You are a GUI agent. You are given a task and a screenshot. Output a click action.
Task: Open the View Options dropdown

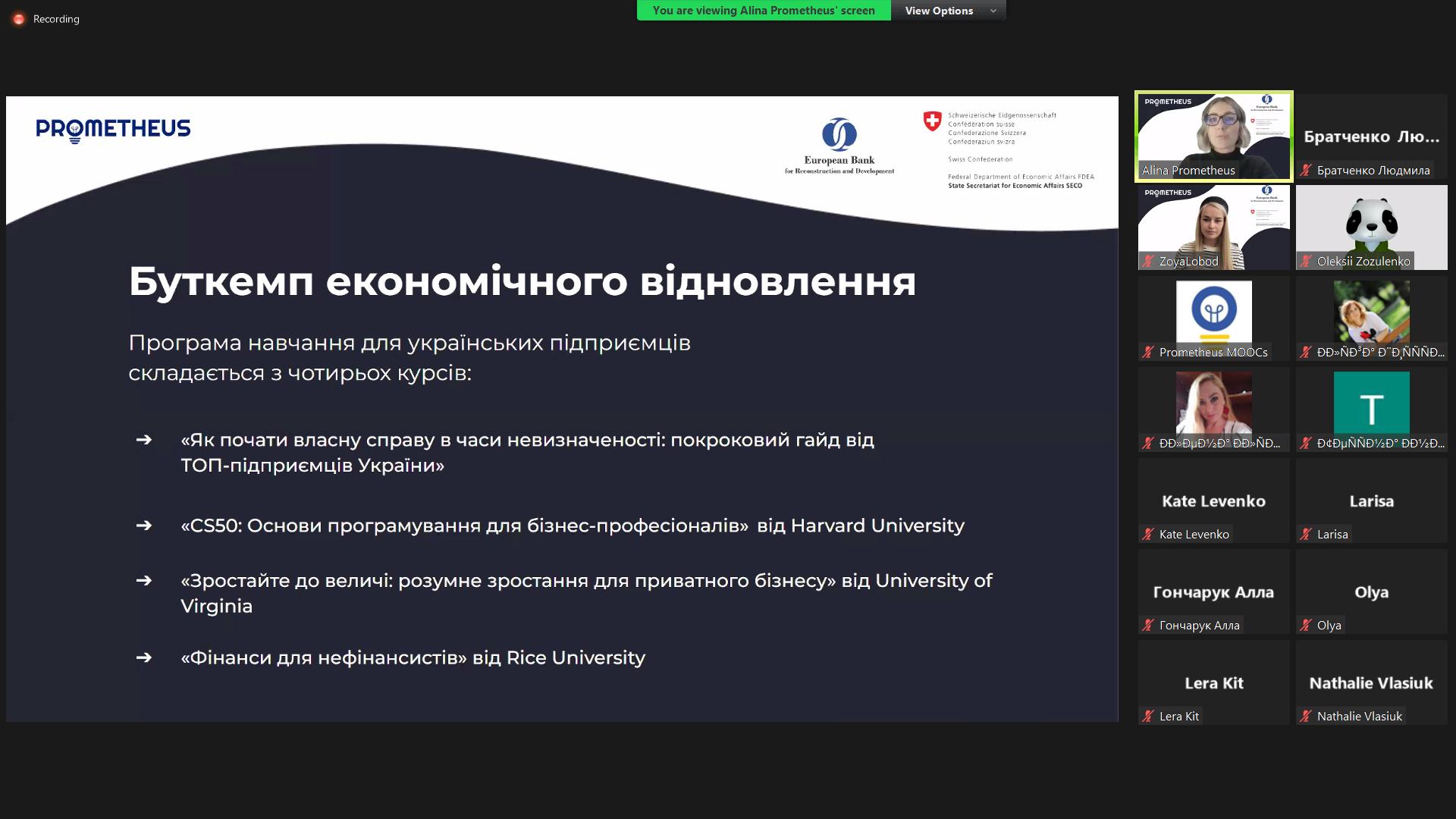[949, 11]
